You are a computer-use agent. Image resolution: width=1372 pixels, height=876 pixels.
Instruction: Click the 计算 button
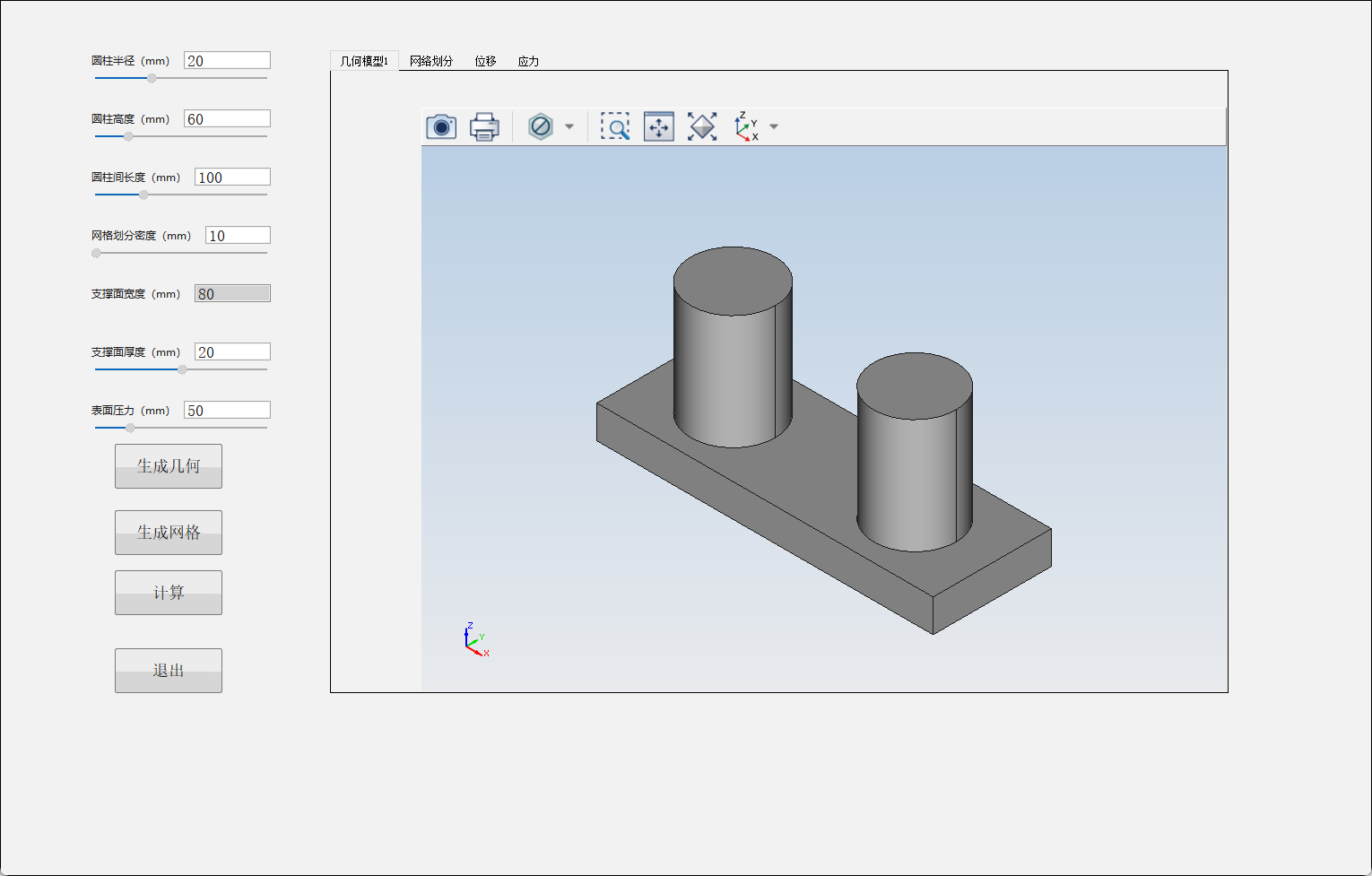[x=169, y=593]
